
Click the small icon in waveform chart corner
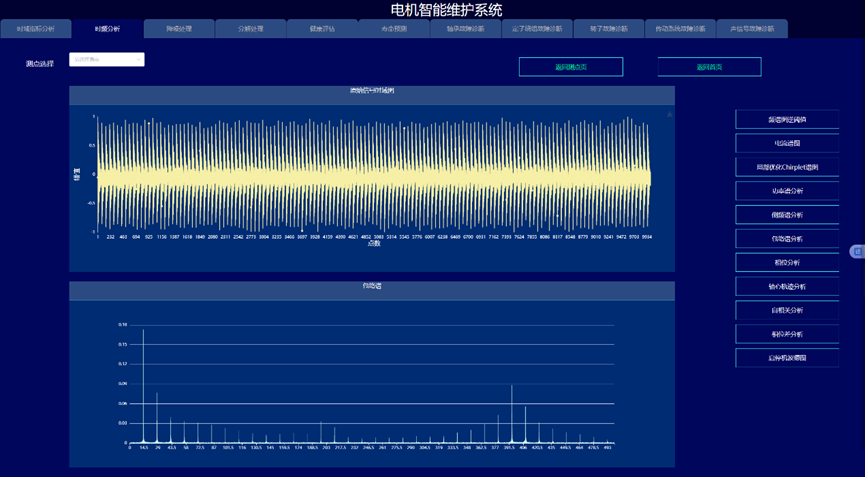tap(669, 115)
